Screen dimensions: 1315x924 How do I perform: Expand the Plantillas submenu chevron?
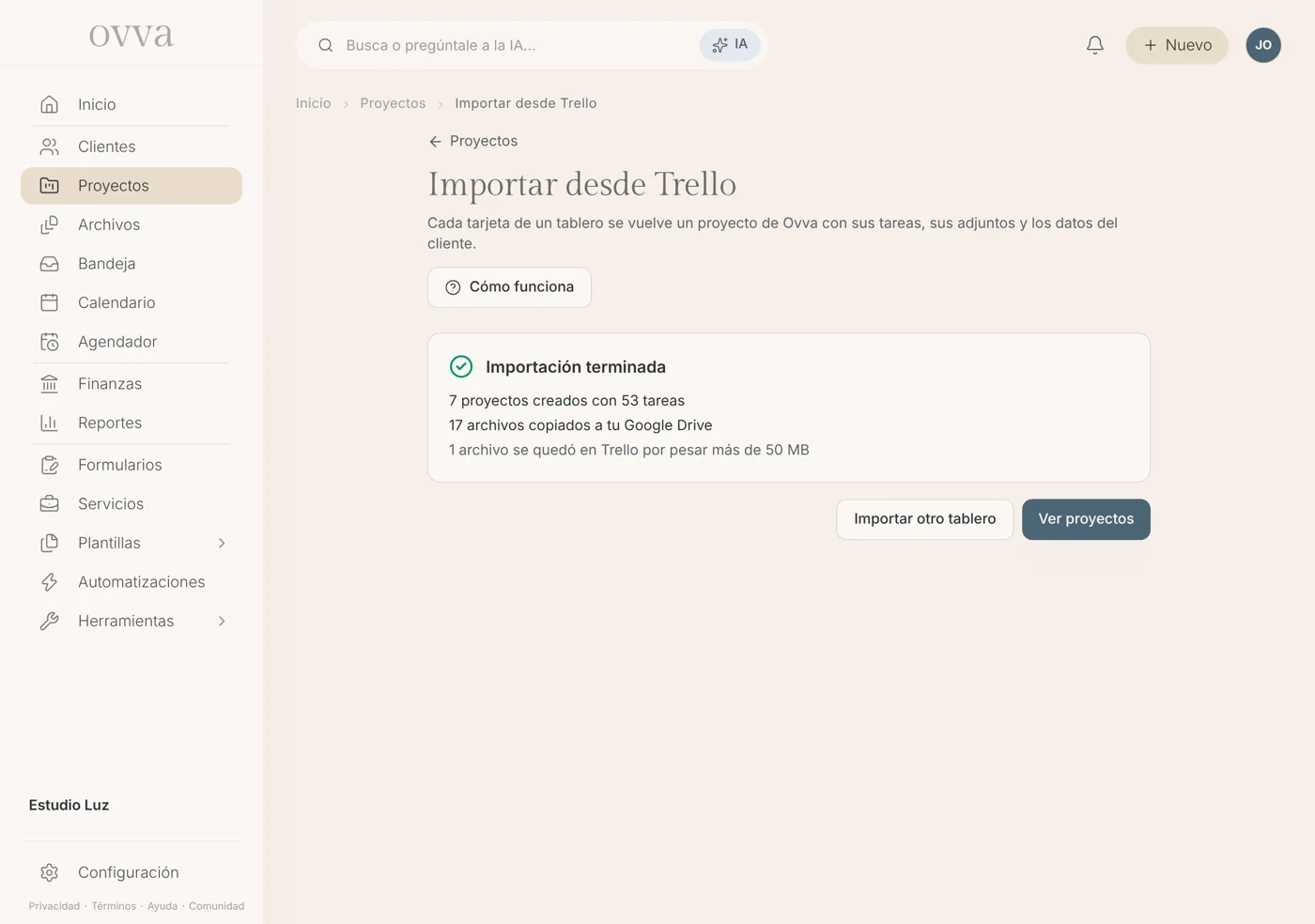tap(222, 543)
